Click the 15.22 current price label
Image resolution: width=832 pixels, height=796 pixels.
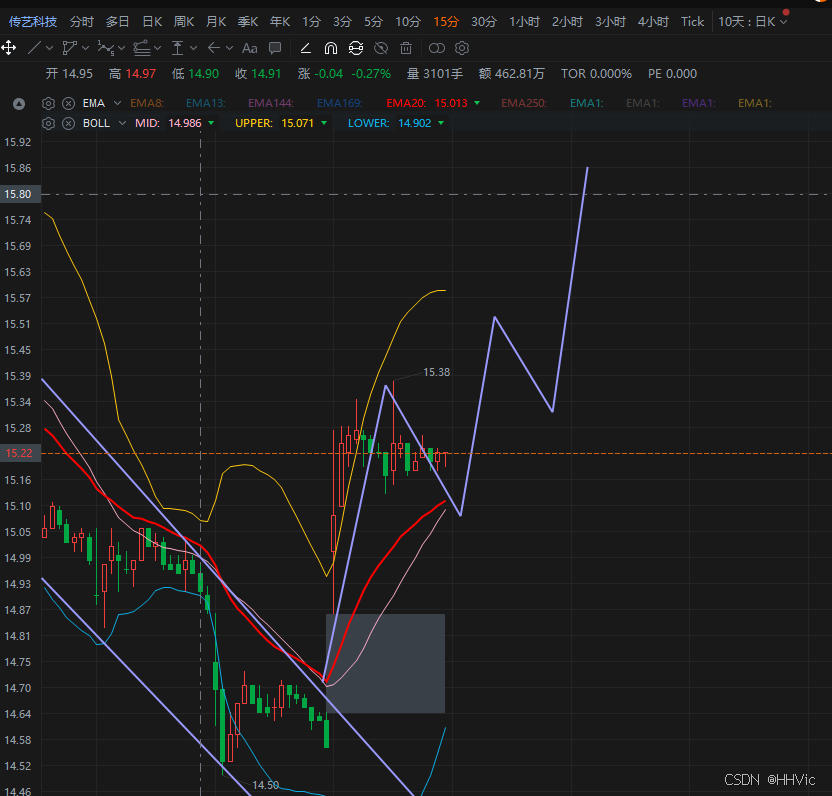coord(20,453)
